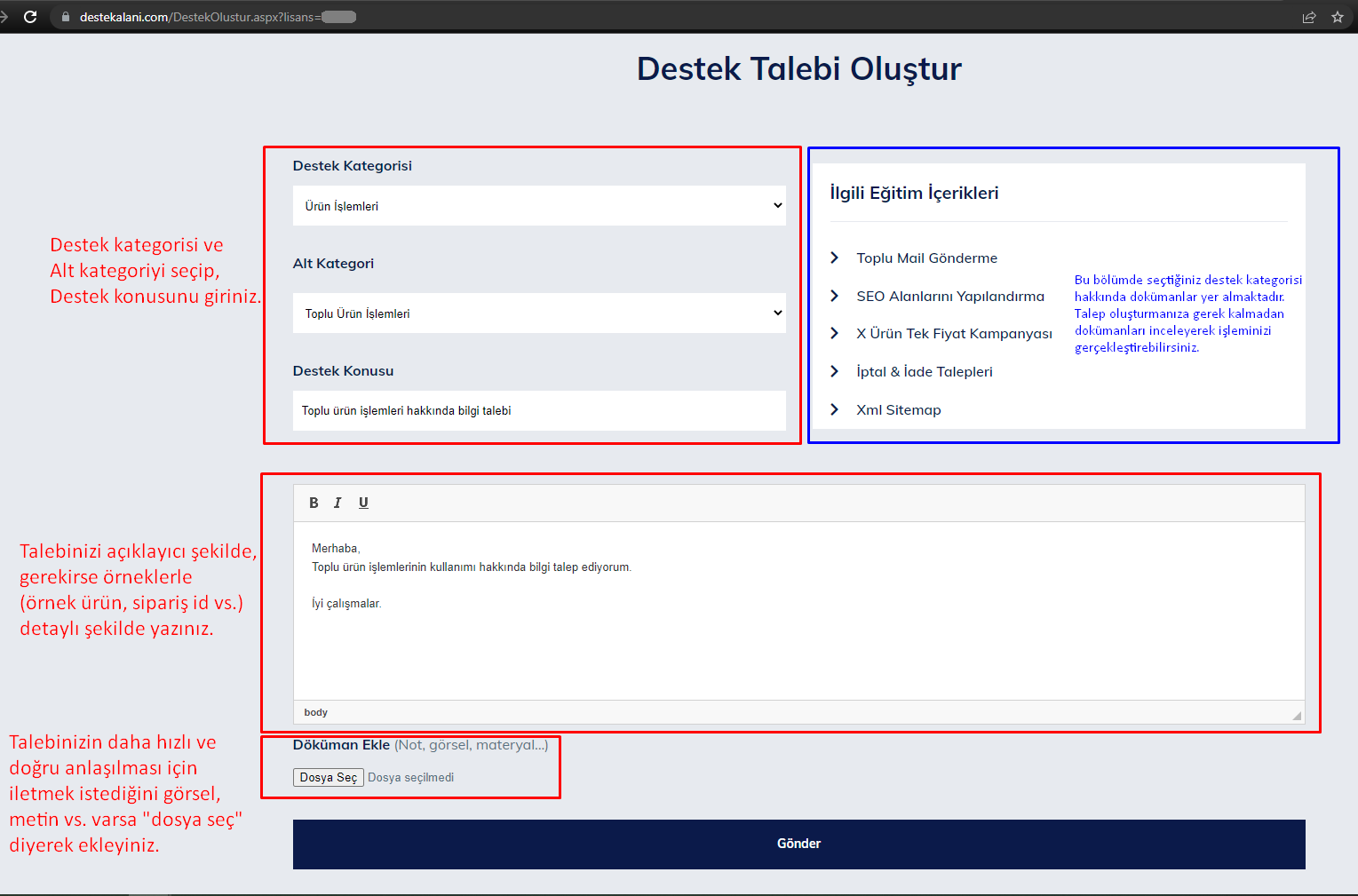Open the Xml Sitemap article
Viewport: 1358px width, 896px height.
[x=899, y=409]
